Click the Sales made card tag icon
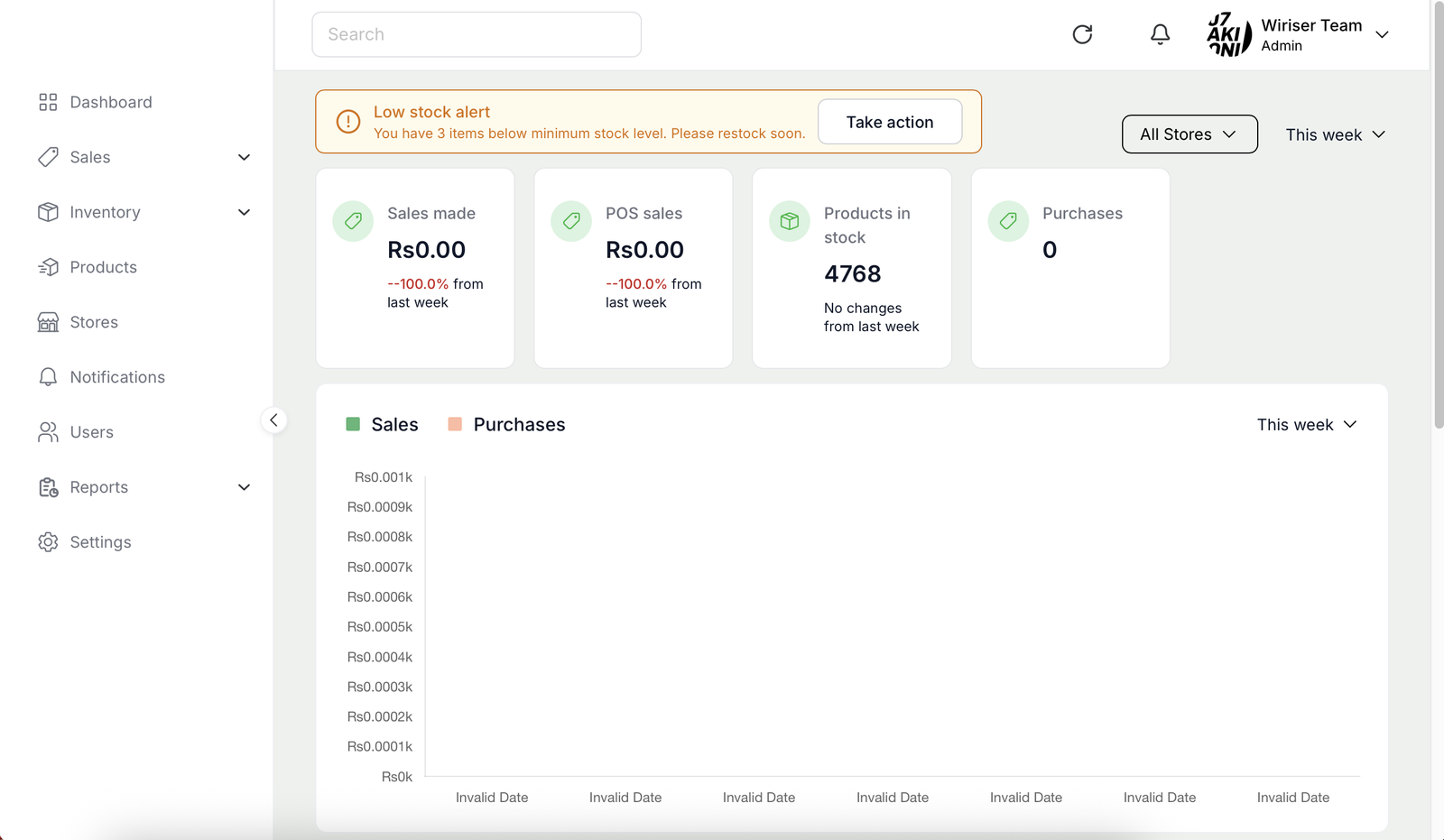1444x840 pixels. (353, 221)
